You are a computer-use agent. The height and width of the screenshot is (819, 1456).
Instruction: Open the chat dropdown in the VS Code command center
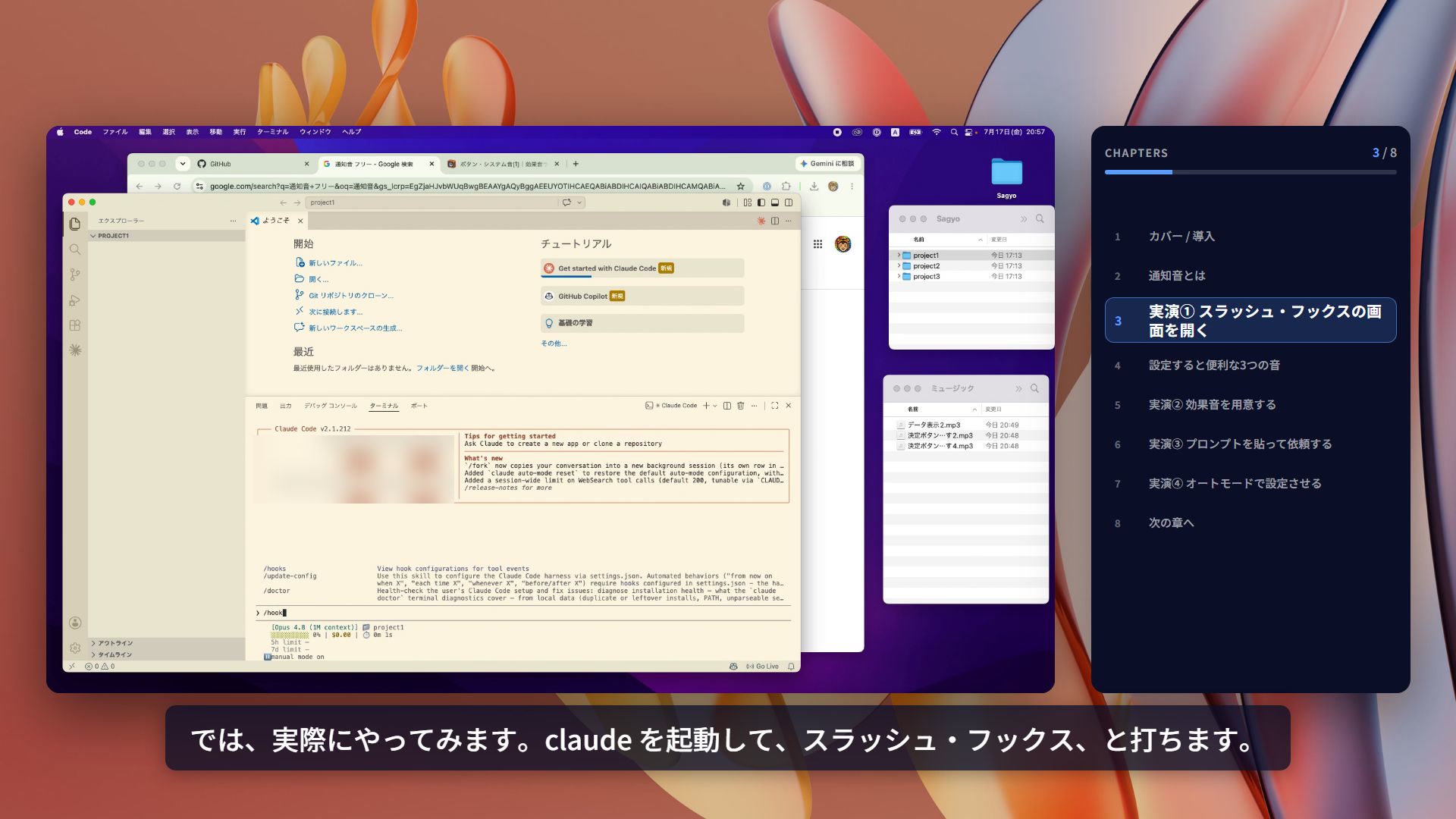coord(579,202)
